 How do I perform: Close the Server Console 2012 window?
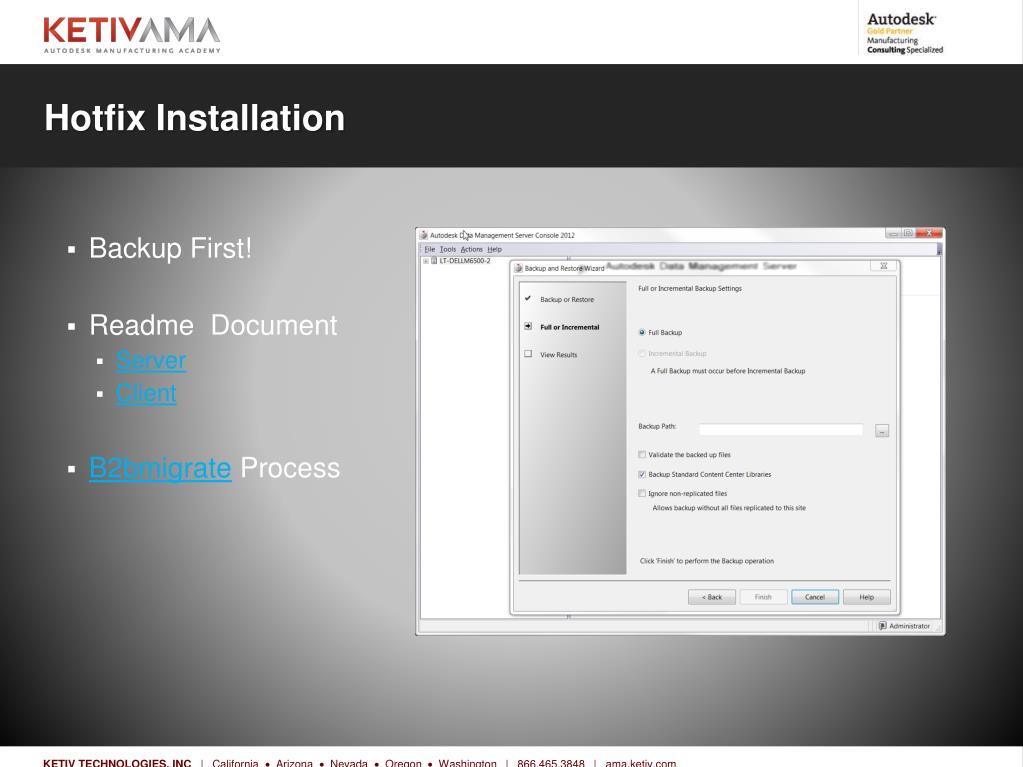tap(929, 233)
